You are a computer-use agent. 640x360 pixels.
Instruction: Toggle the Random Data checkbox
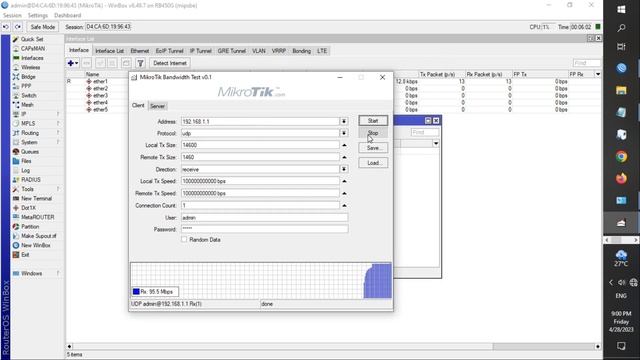click(184, 240)
